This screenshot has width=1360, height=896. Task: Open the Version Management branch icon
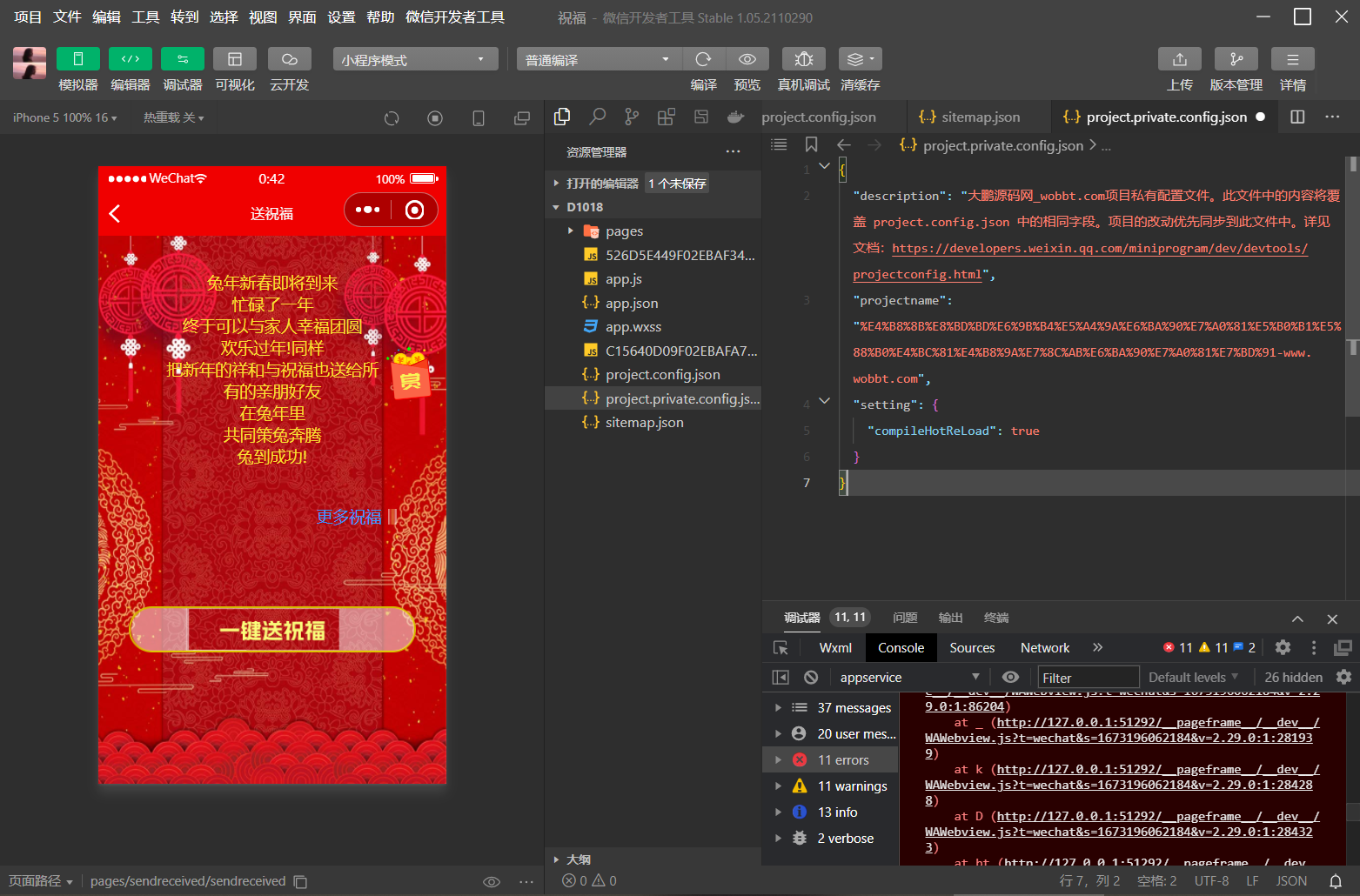click(1236, 59)
